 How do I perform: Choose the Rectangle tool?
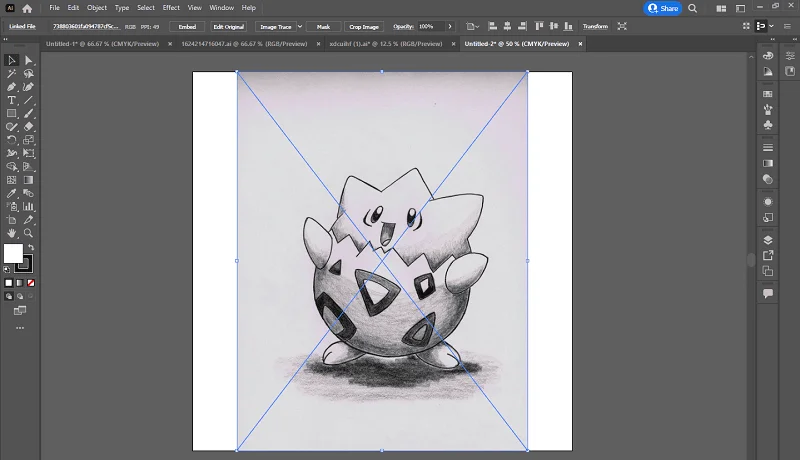[11, 114]
